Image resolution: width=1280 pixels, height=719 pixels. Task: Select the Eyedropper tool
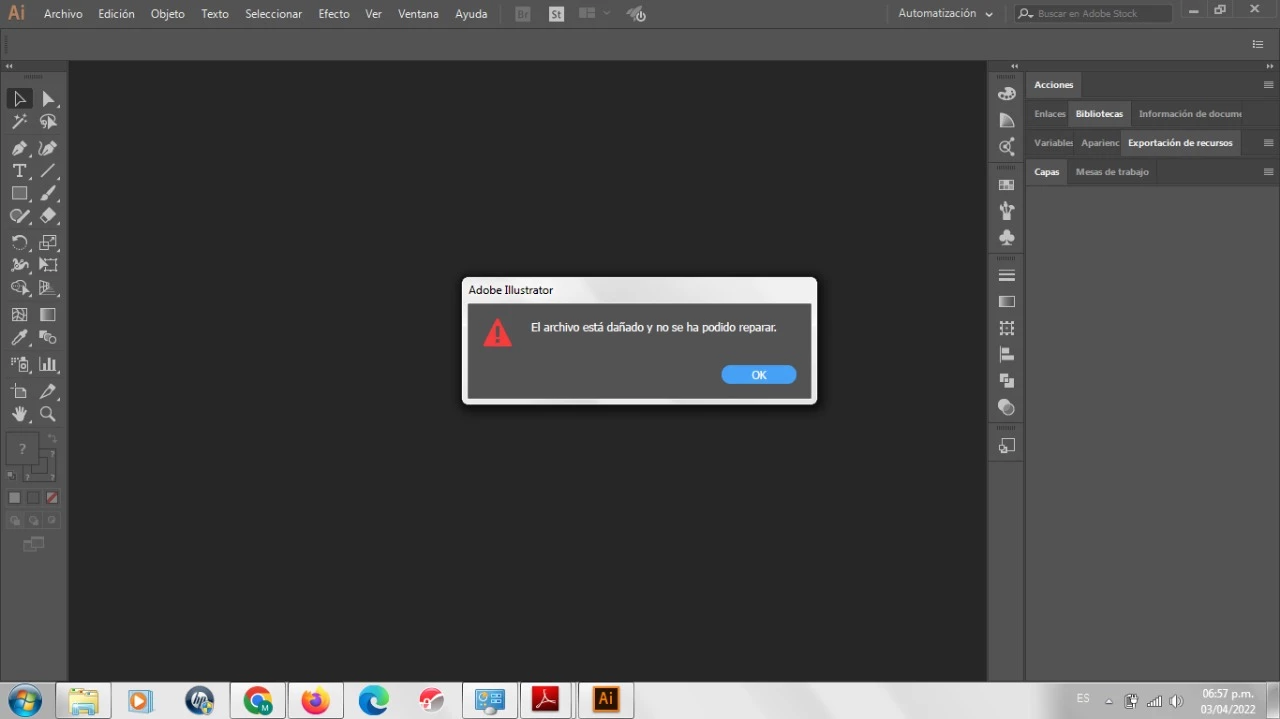point(19,338)
